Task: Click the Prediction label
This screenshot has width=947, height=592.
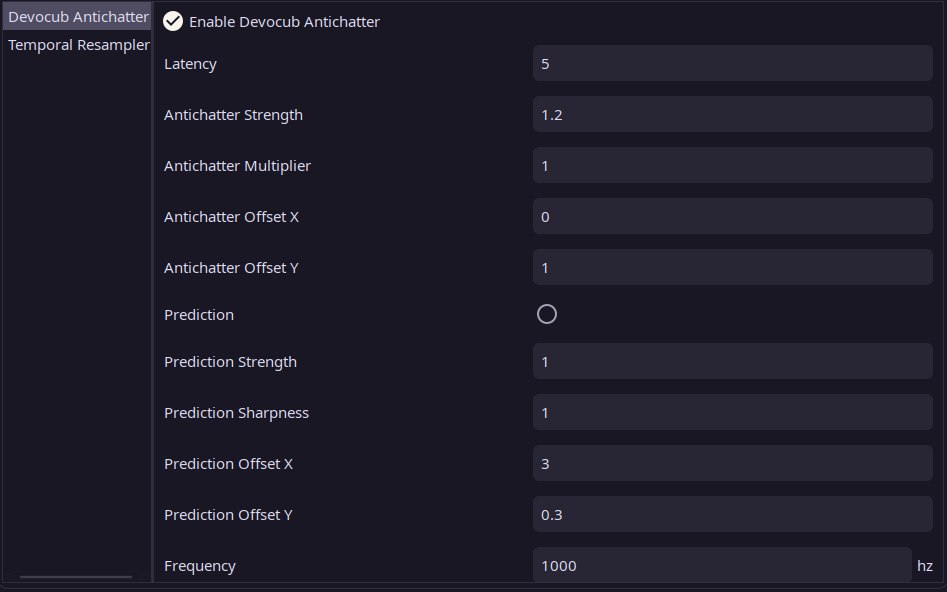Action: click(199, 315)
